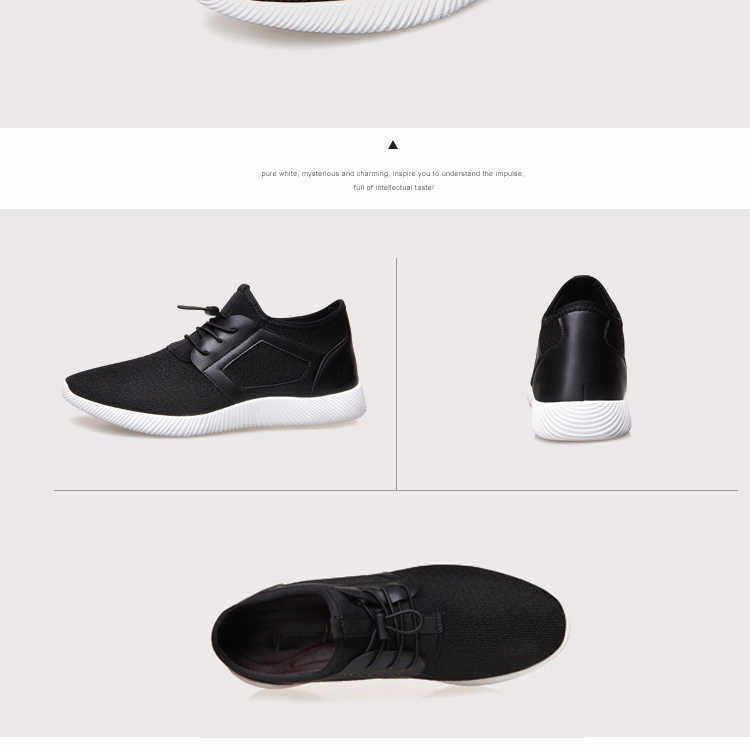The image size is (750, 746).
Task: Click the horizontal divider line below the shoe pair
Action: tap(396, 491)
